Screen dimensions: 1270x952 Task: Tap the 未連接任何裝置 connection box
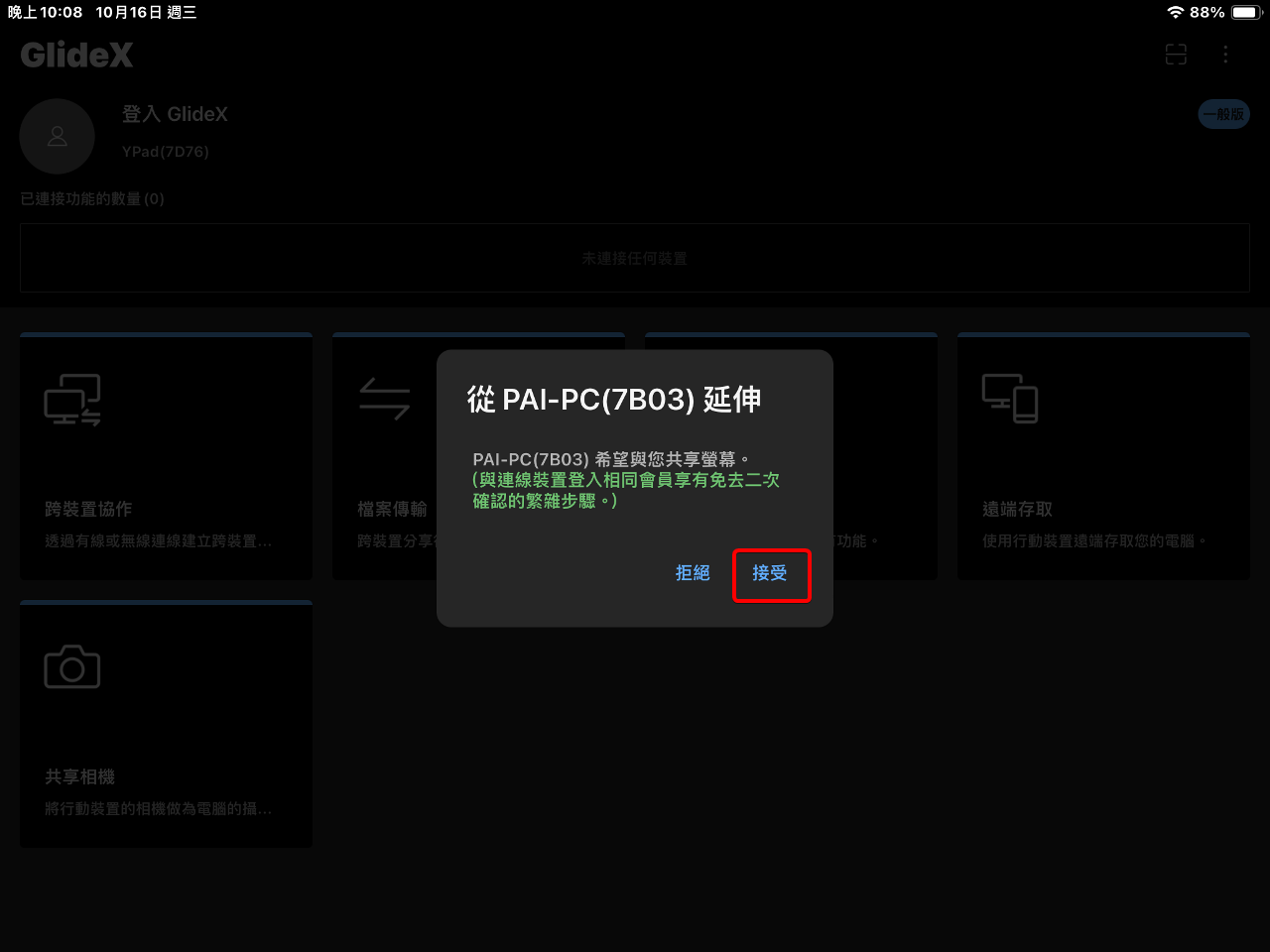[x=634, y=258]
